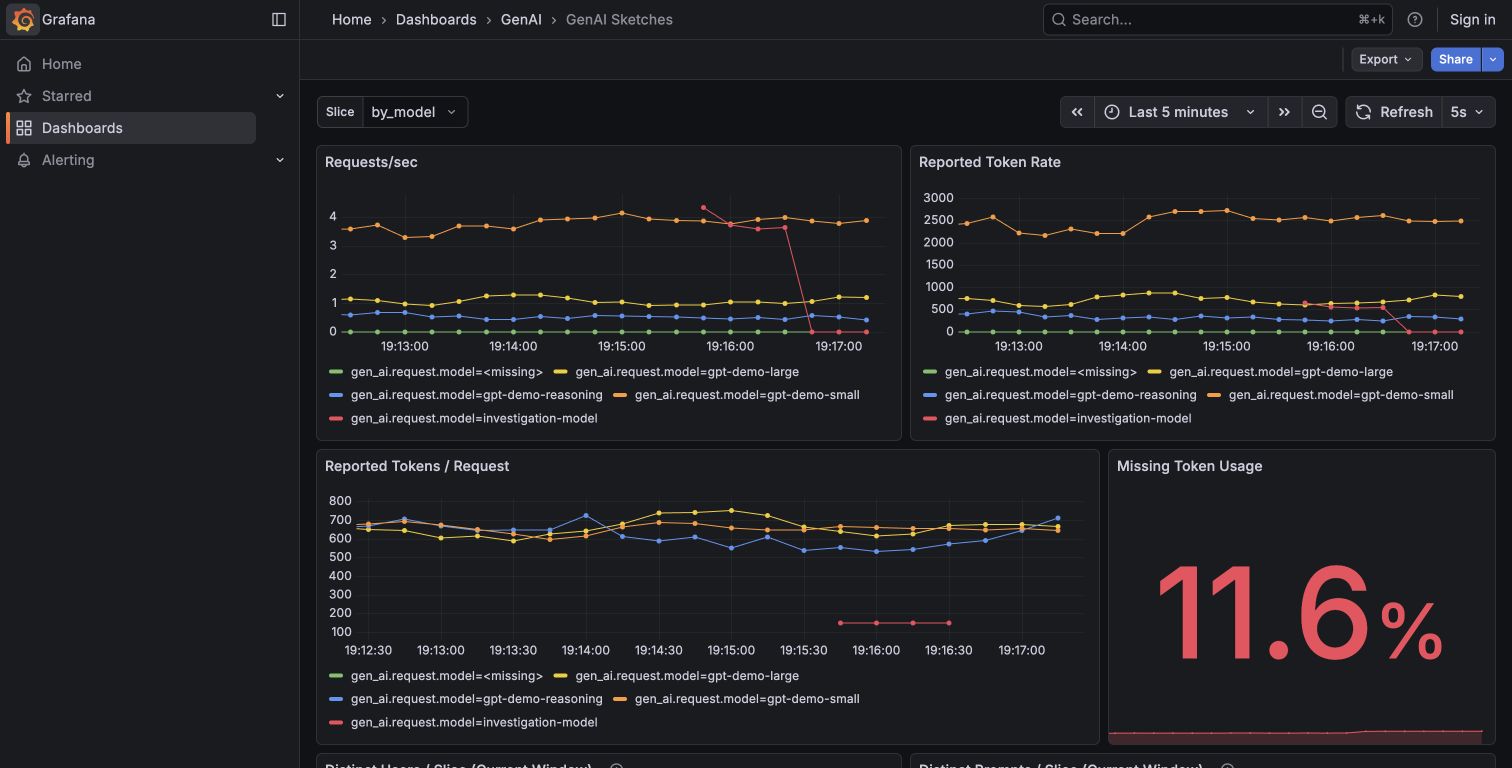Toggle gpt-demo-reasoning series in Reported Tokens / Request legend
1512x768 pixels.
[x=477, y=699]
